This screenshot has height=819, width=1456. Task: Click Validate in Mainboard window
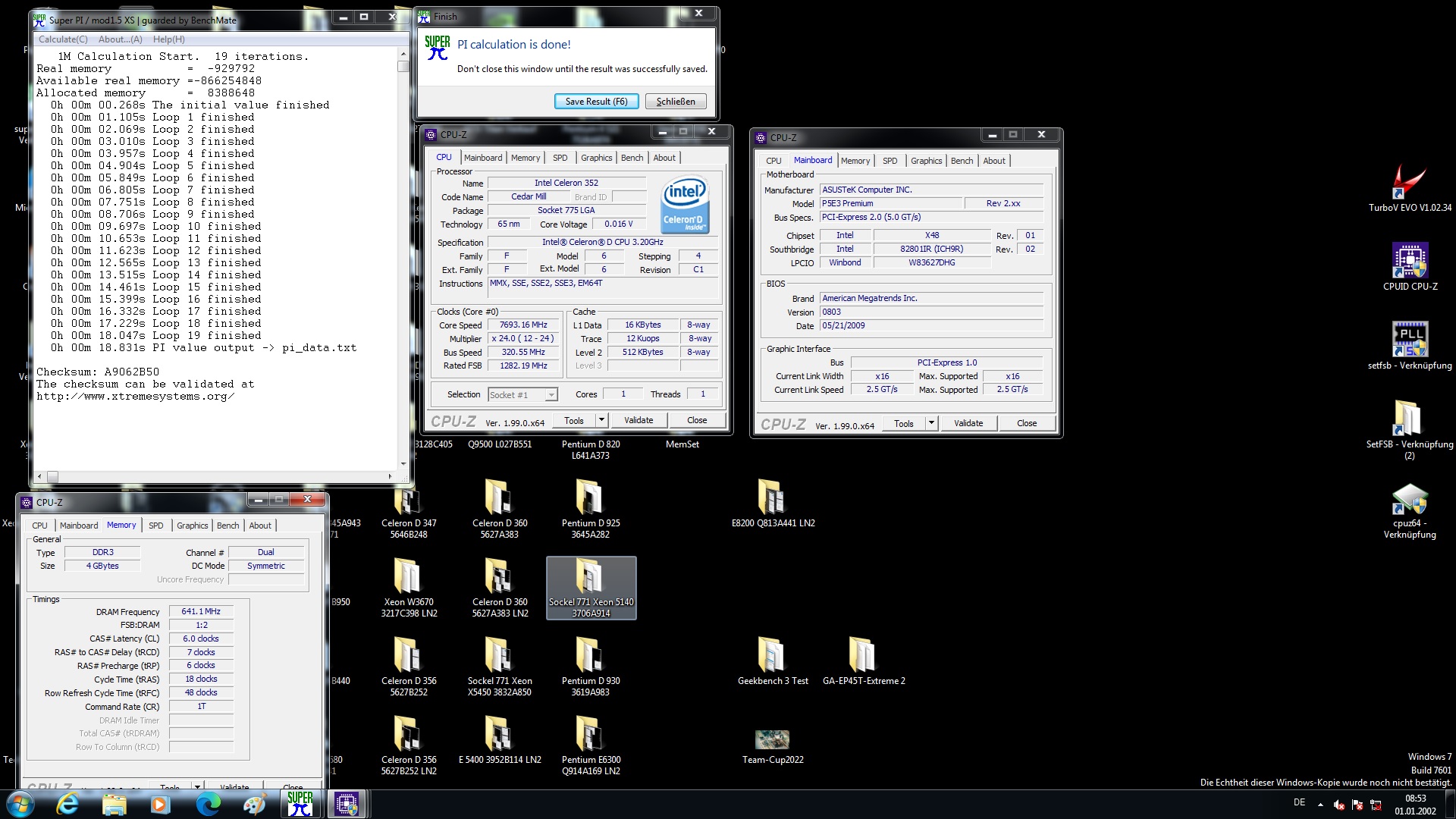tap(968, 423)
